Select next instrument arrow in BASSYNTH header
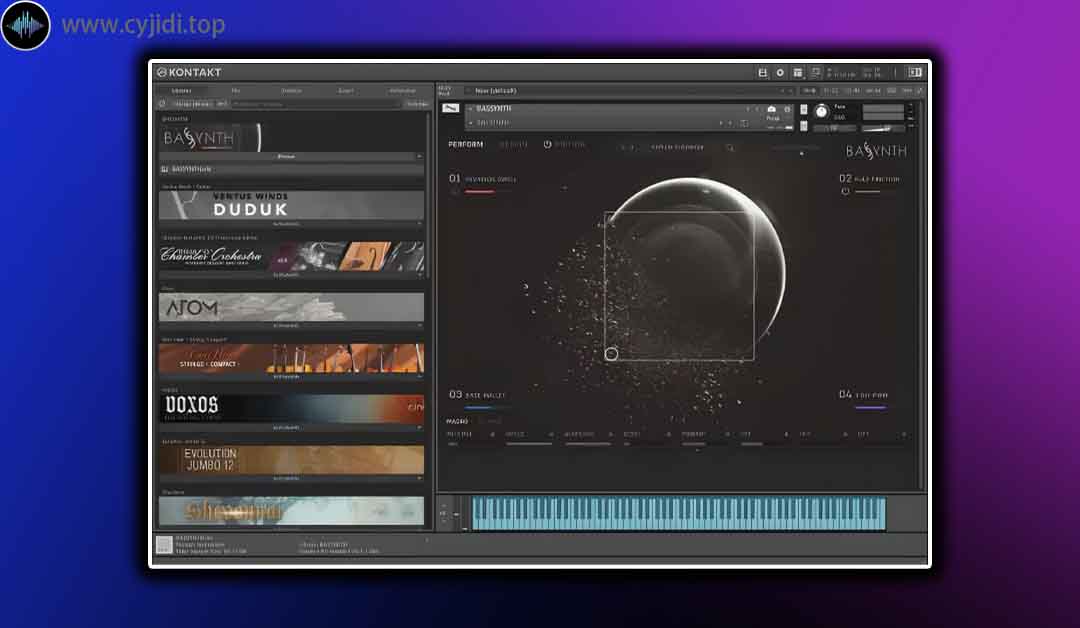Image resolution: width=1080 pixels, height=628 pixels. pos(757,109)
